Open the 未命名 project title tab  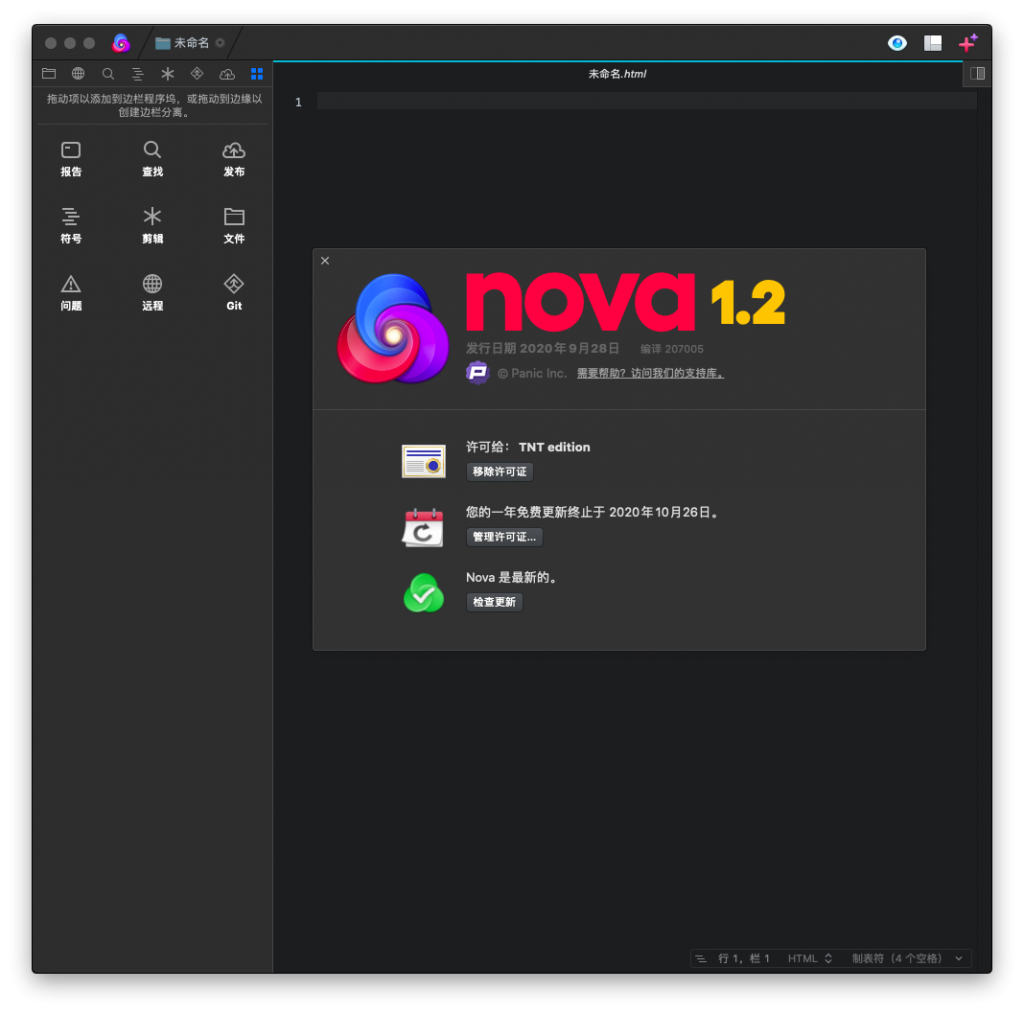(190, 43)
